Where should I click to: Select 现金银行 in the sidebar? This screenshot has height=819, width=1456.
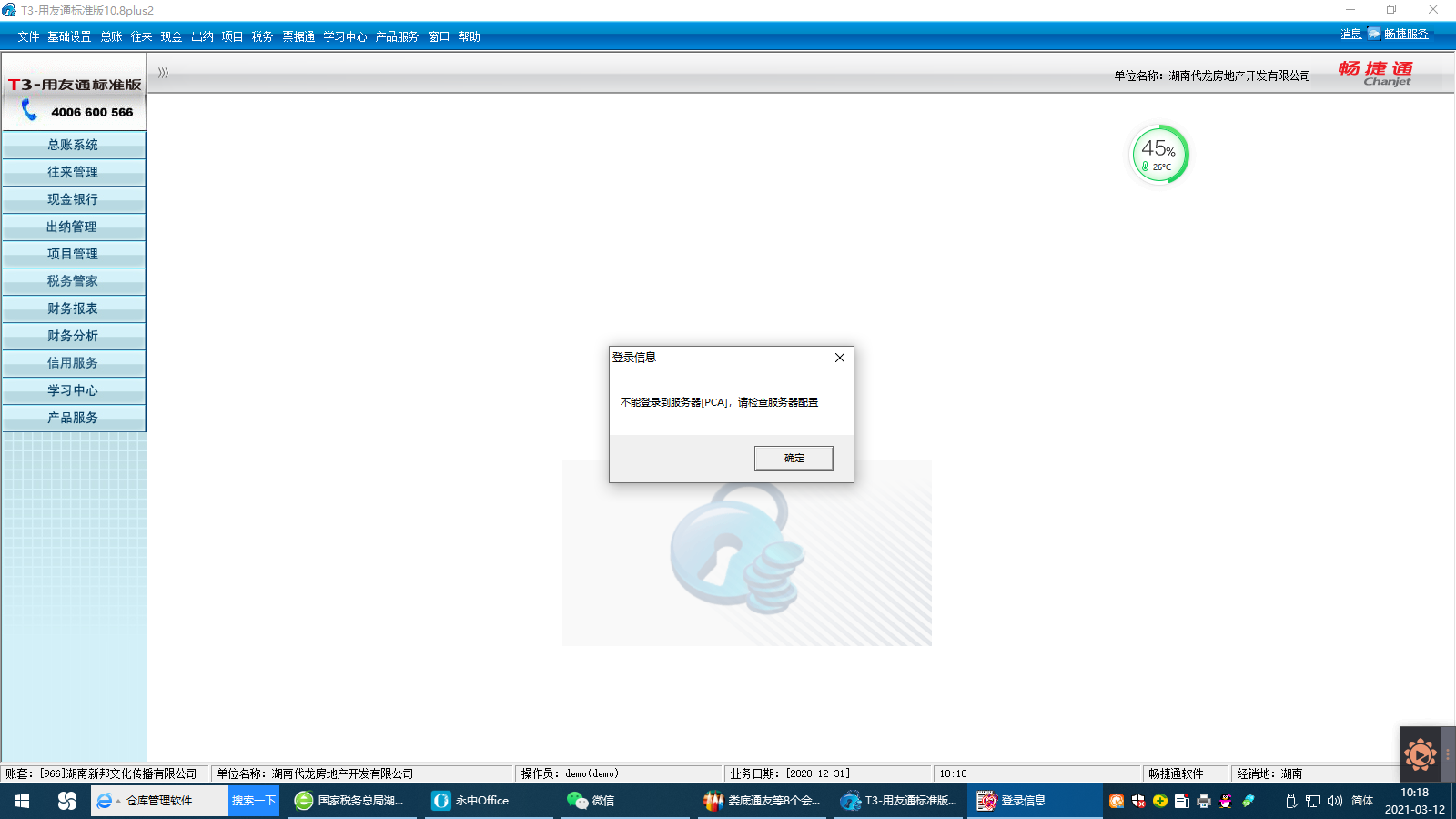pyautogui.click(x=74, y=199)
